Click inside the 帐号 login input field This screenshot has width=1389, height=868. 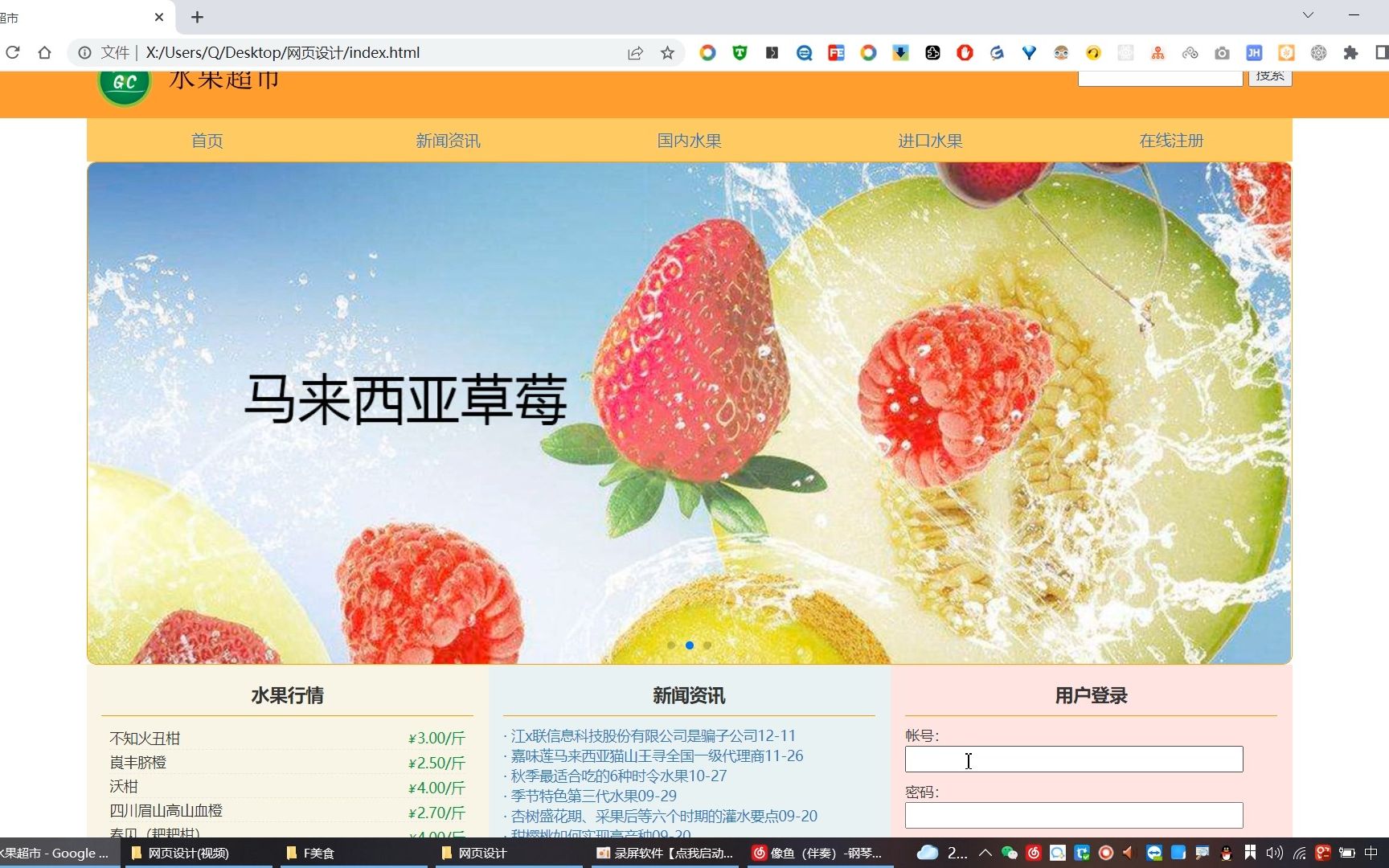click(1073, 759)
